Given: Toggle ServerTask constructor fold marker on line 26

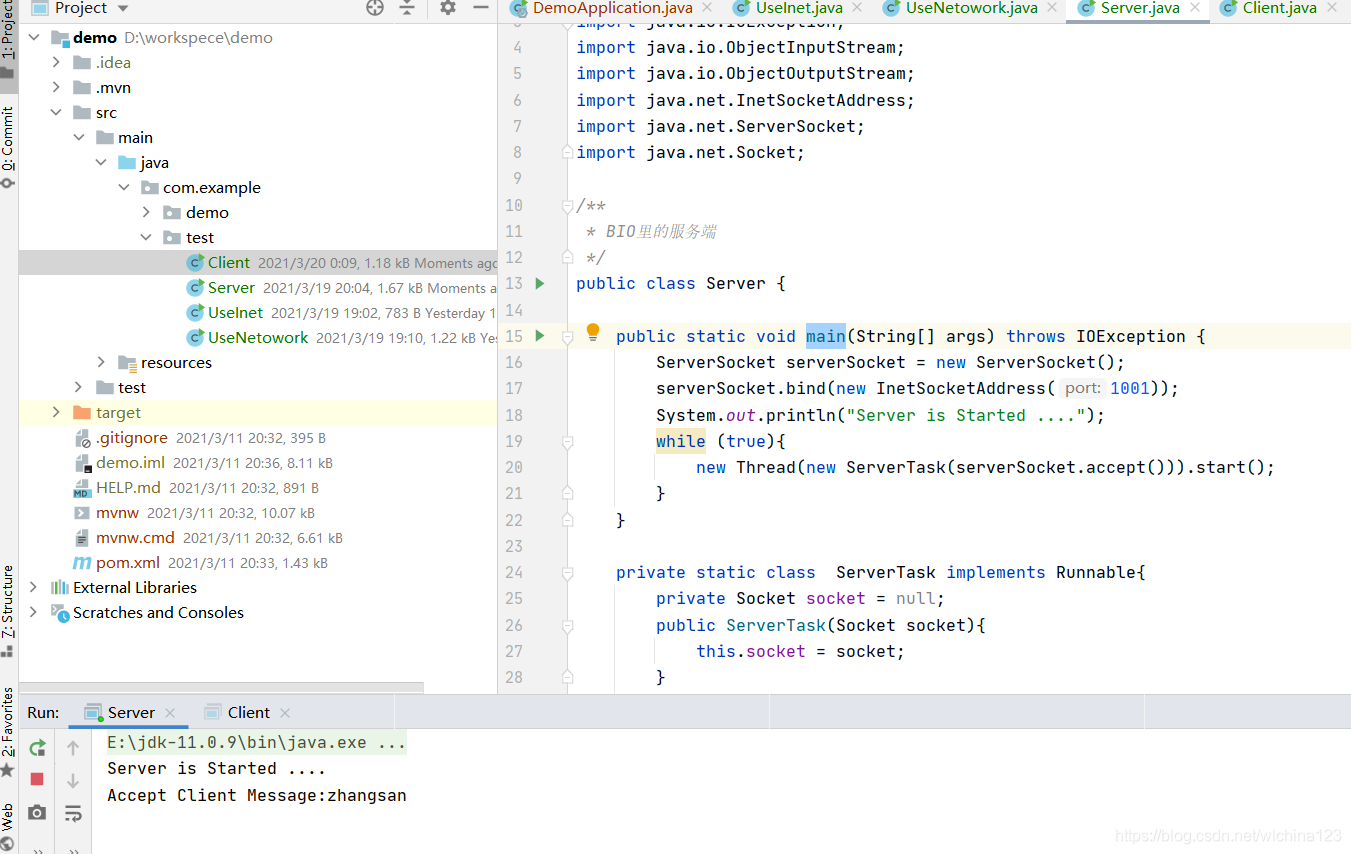Looking at the screenshot, I should tap(567, 626).
